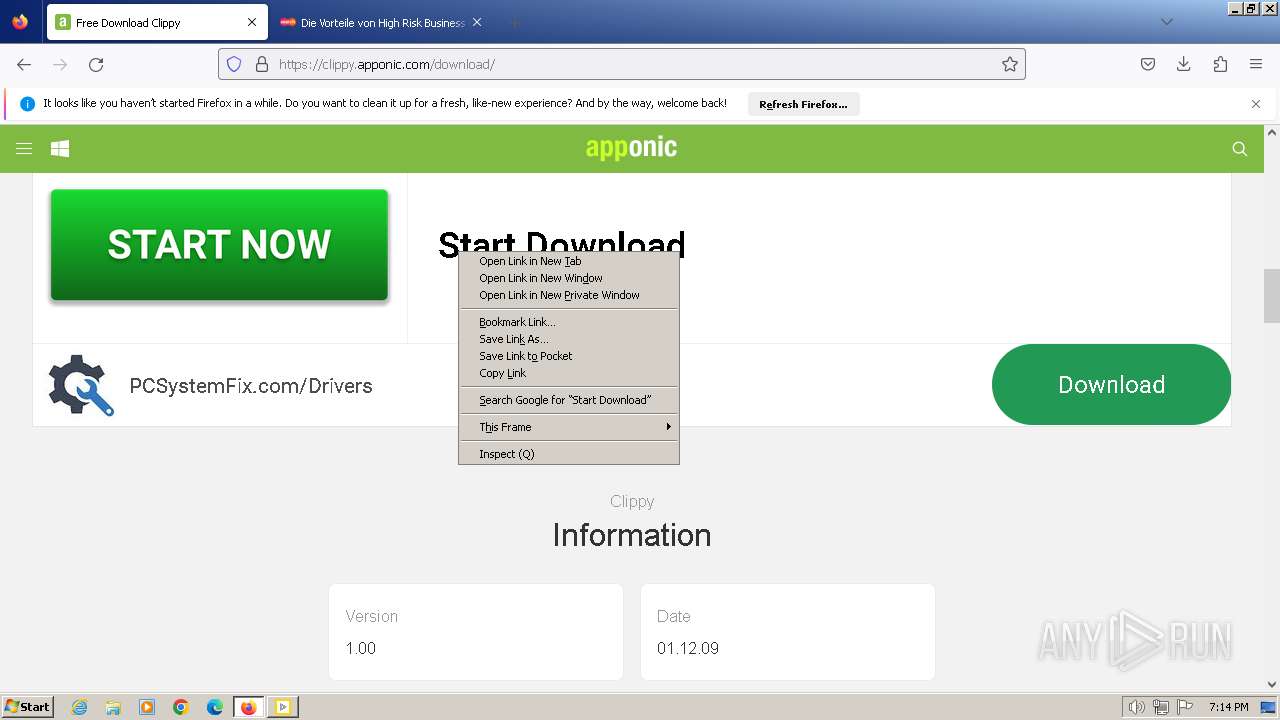Image resolution: width=1280 pixels, height=720 pixels.
Task: Bookmark this page with the star icon
Action: coord(1010,64)
